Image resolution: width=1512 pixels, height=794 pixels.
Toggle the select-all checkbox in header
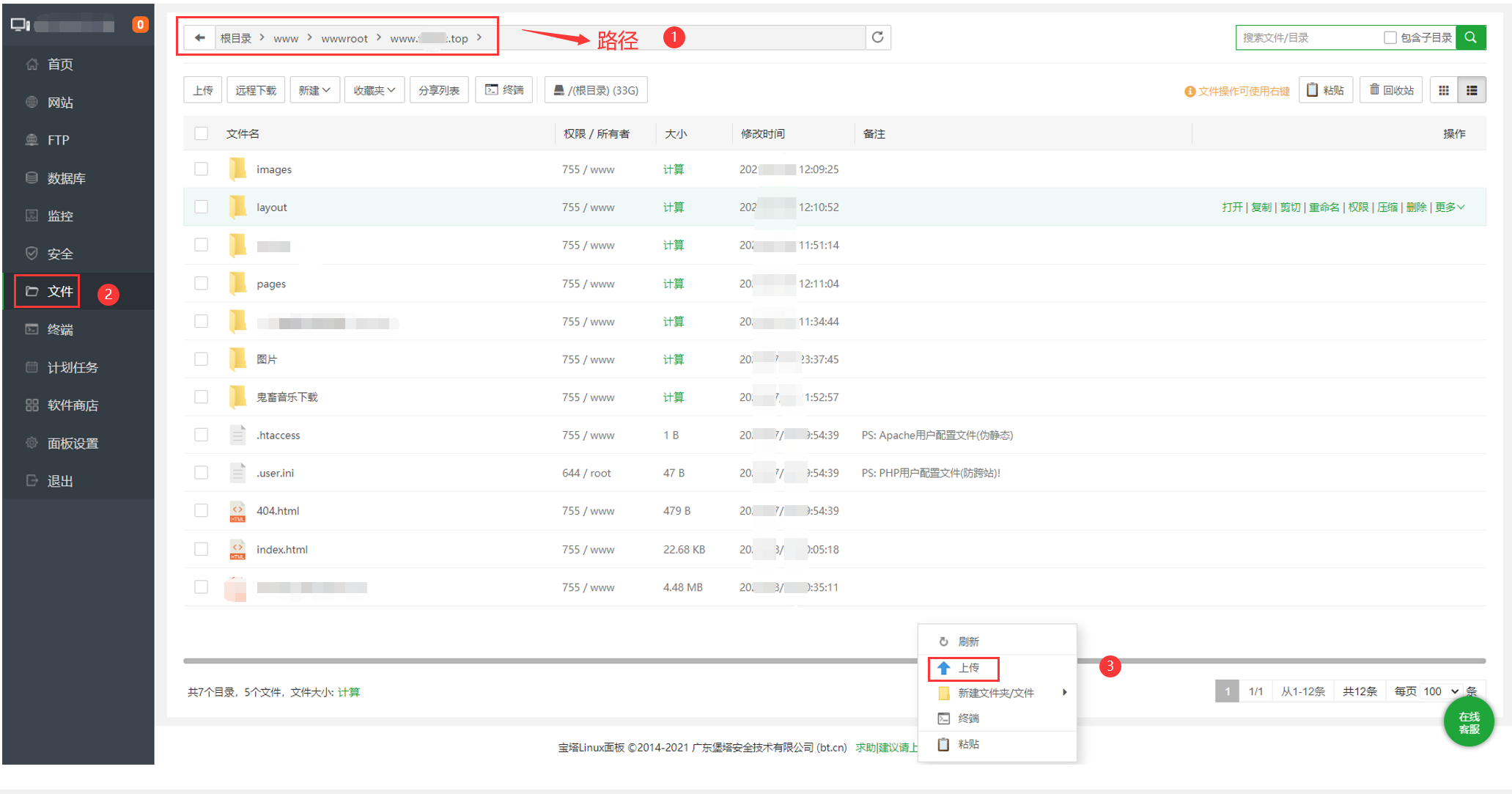[201, 133]
